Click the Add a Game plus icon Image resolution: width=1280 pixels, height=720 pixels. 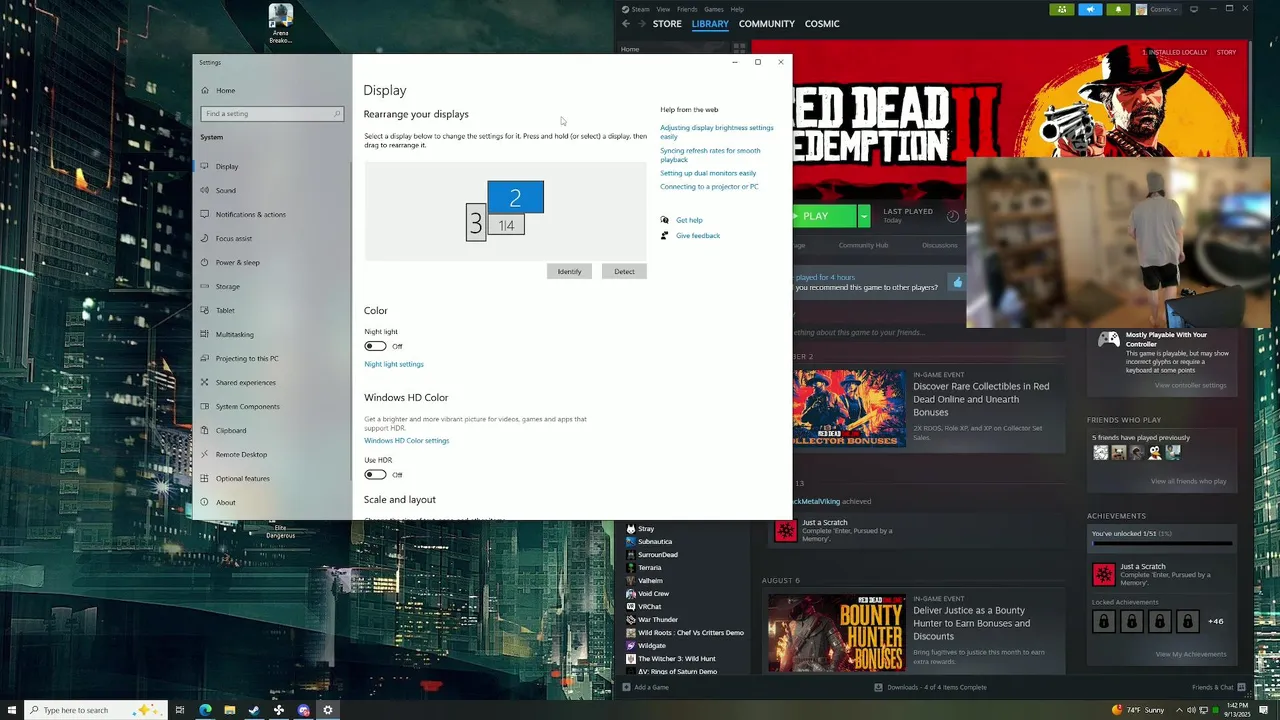(x=626, y=687)
